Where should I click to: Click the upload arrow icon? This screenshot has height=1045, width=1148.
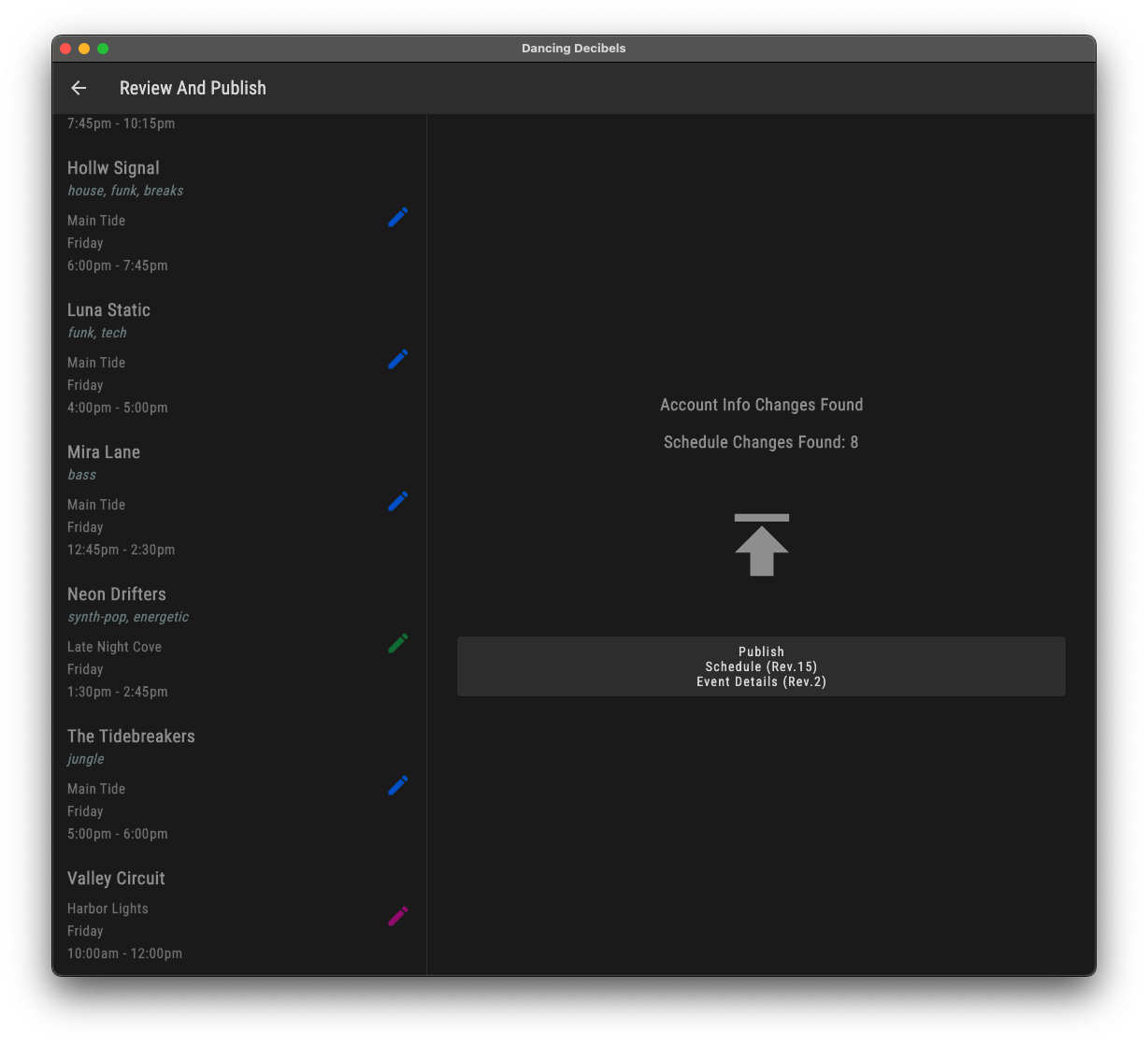[761, 545]
